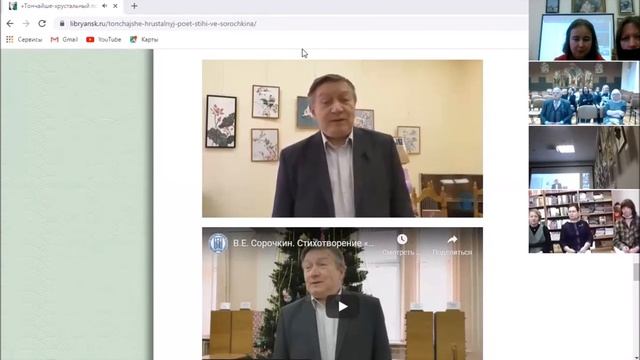
Task: Click the Gmail bookmark icon
Action: [x=54, y=40]
